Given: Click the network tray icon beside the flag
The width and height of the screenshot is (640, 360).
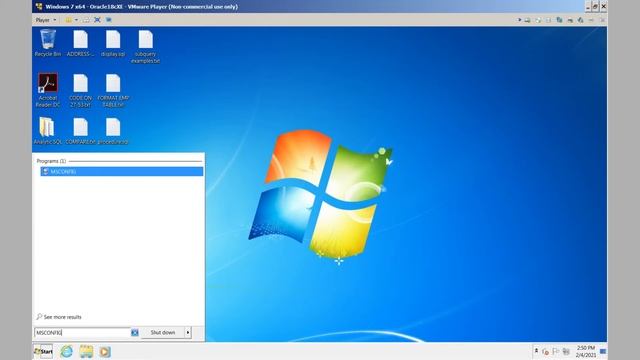Looking at the screenshot, I should 566,351.
